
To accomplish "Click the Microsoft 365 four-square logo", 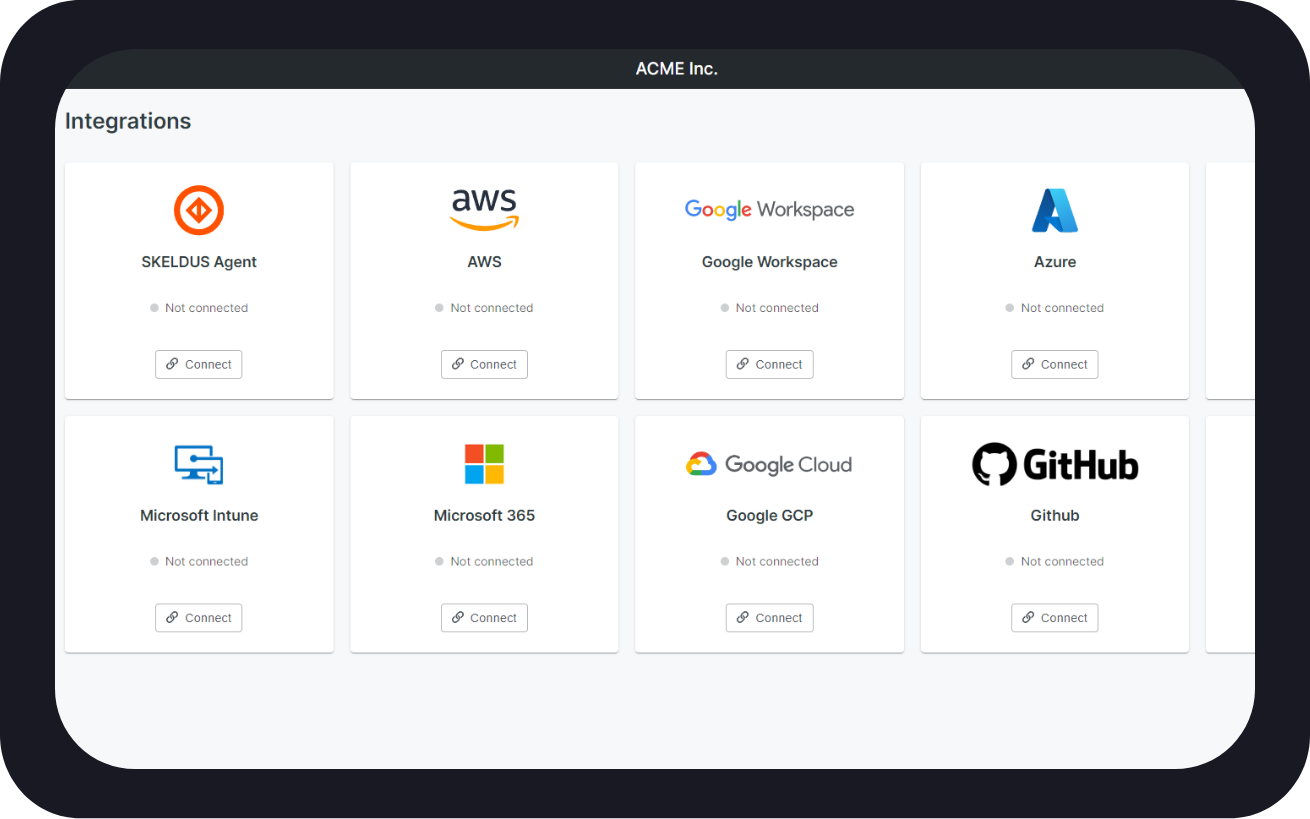I will pyautogui.click(x=484, y=464).
